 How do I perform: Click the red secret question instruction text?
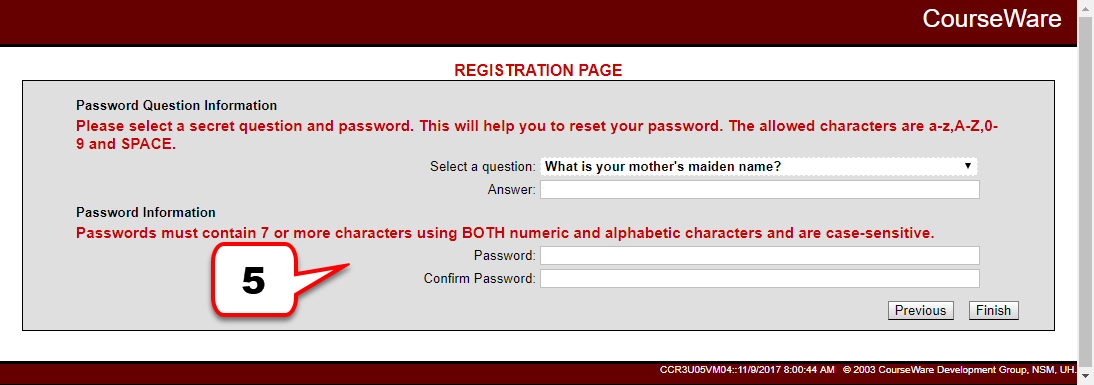541,137
